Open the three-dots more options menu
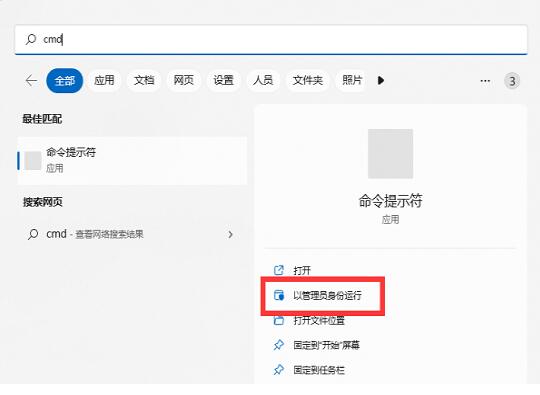The image size is (540, 395). pyautogui.click(x=485, y=81)
